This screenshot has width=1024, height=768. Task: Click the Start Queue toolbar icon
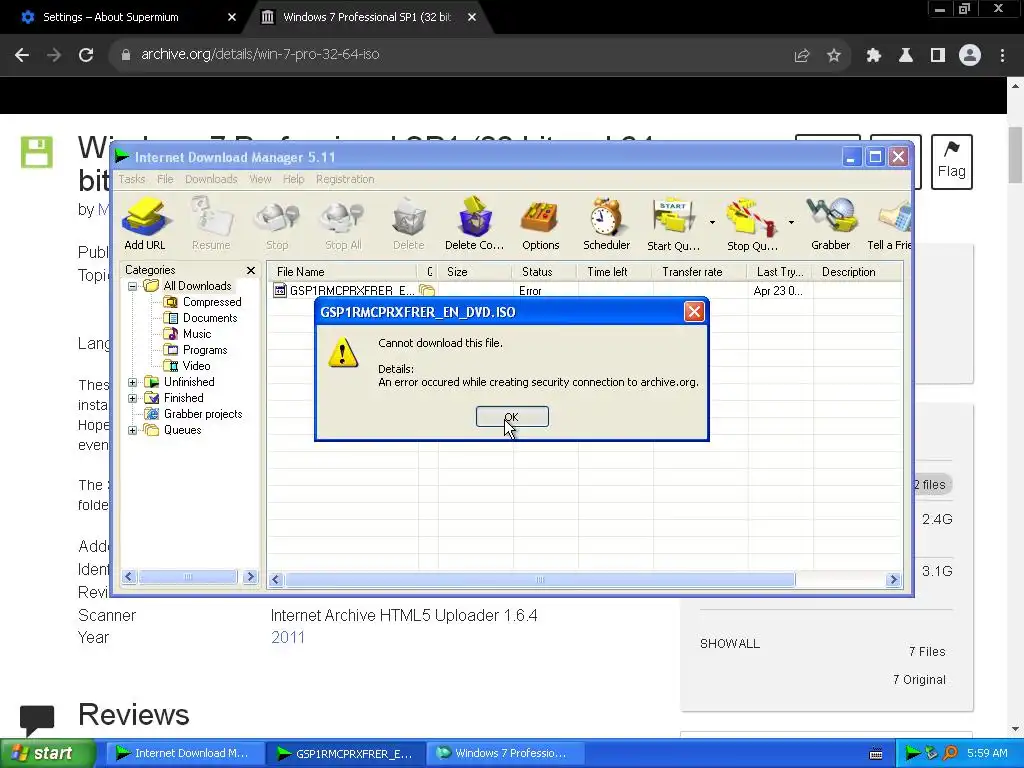(x=673, y=224)
